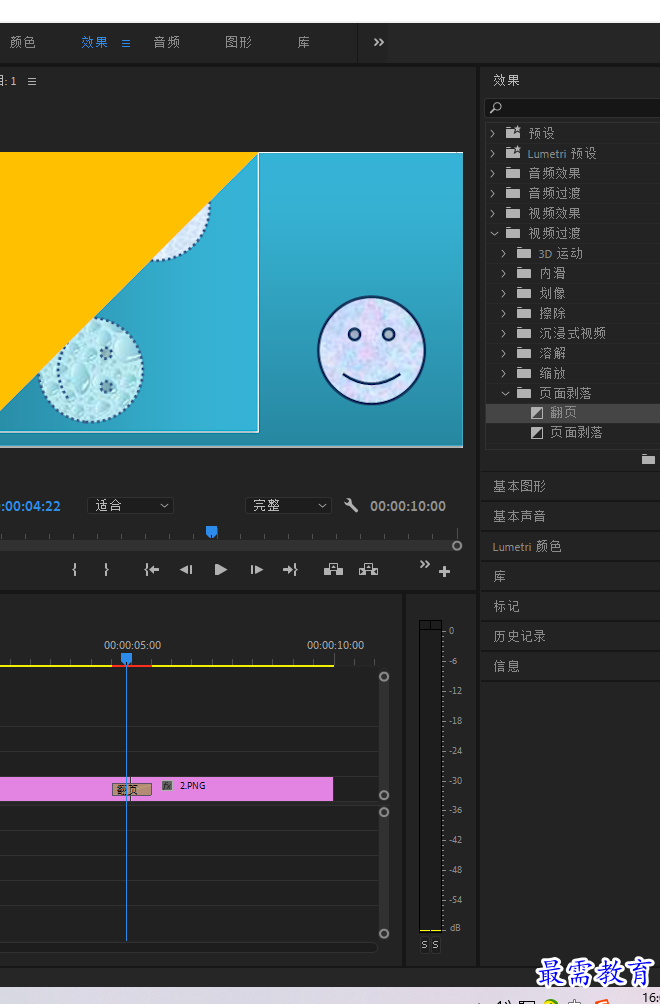Open the 库 workspace tab
660x1004 pixels.
pos(303,42)
